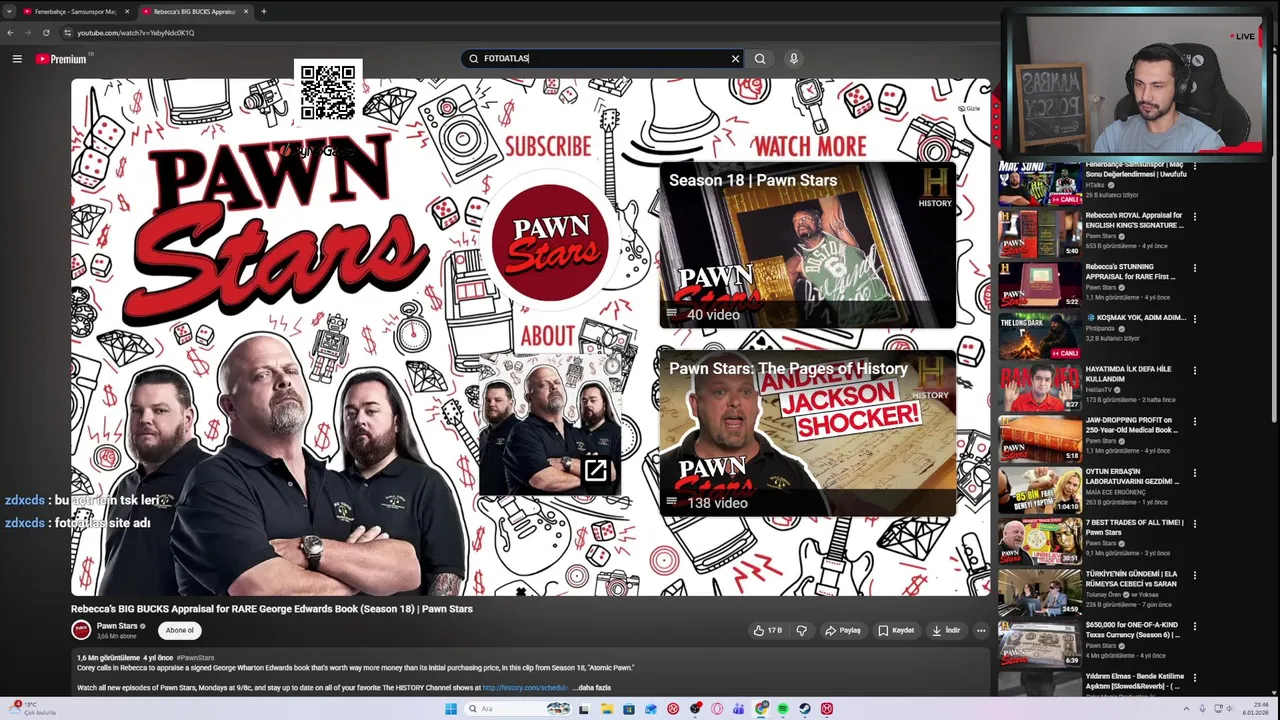Open the Opera GX taskbar icon

717,709
